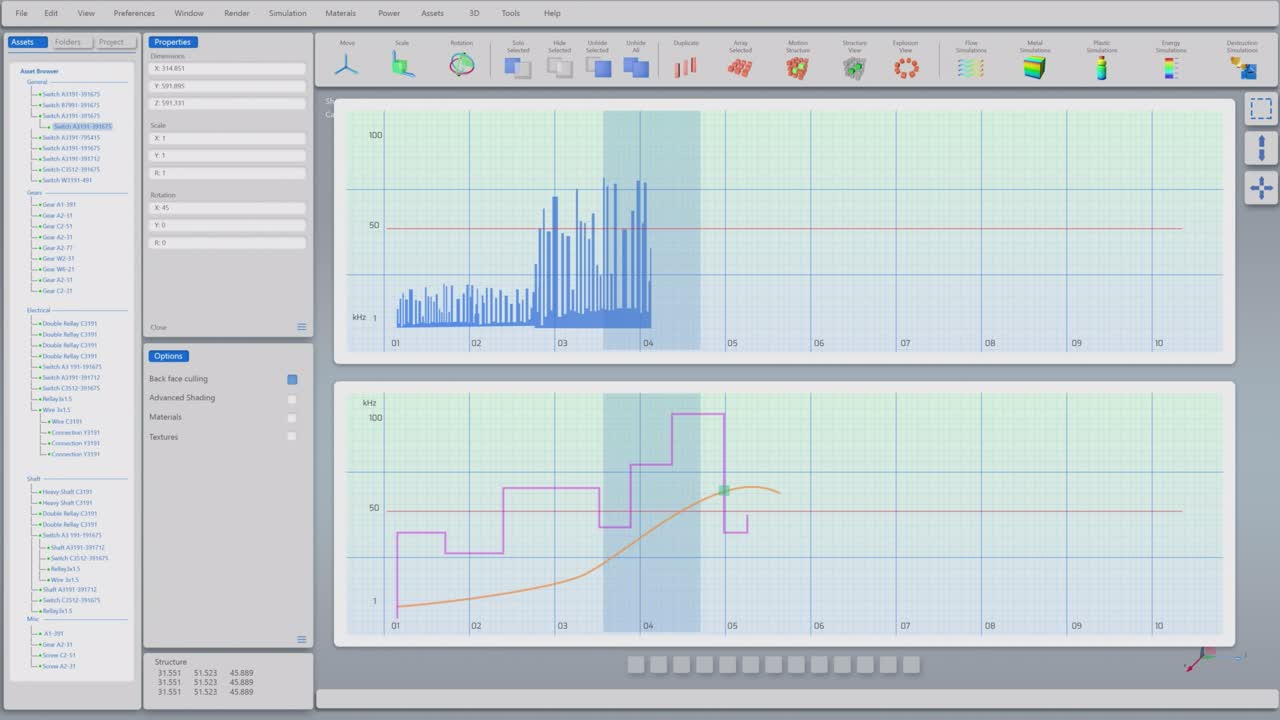The width and height of the screenshot is (1280, 720).
Task: Enable the Textures option
Action: pos(292,437)
